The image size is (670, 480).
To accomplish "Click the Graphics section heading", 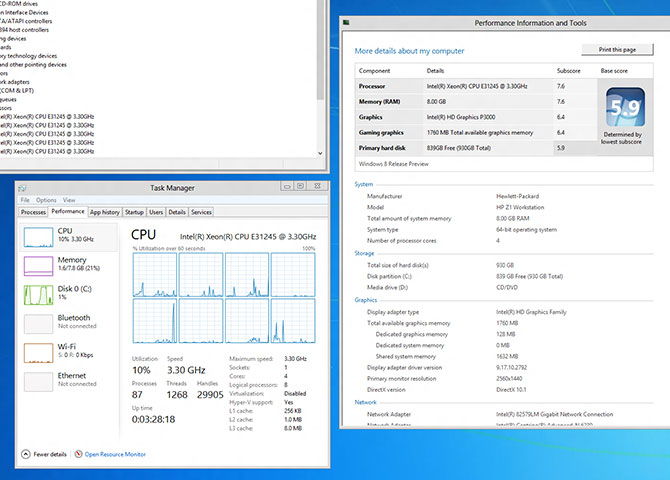I will [x=366, y=300].
